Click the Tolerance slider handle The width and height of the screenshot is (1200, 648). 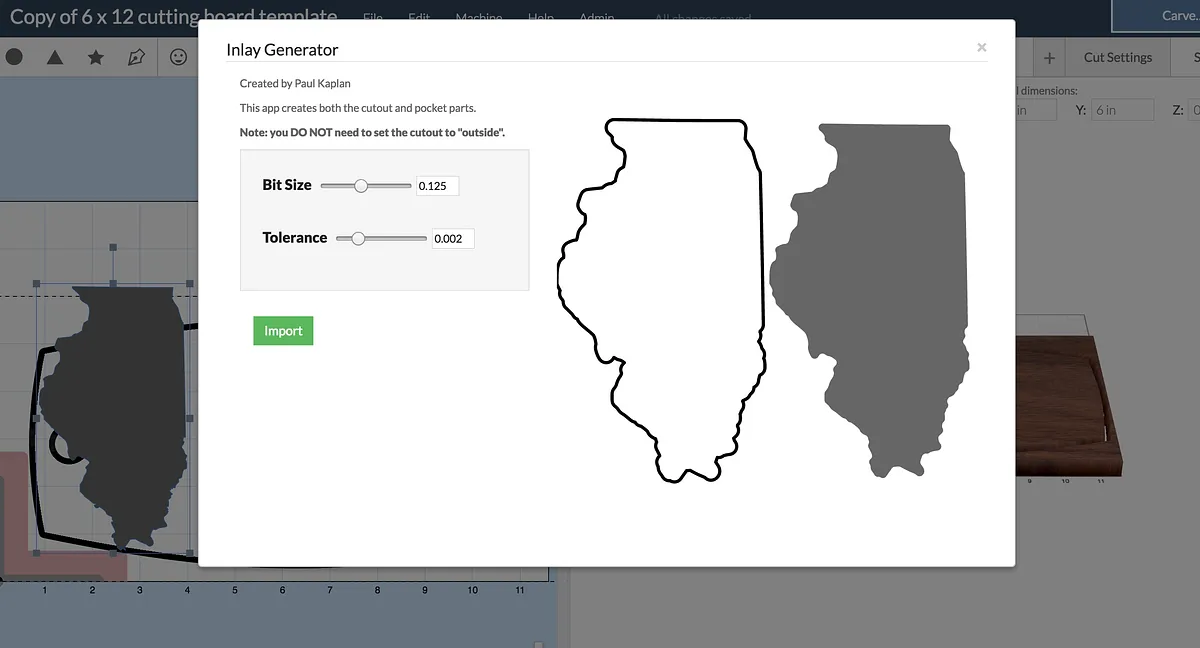tap(358, 238)
